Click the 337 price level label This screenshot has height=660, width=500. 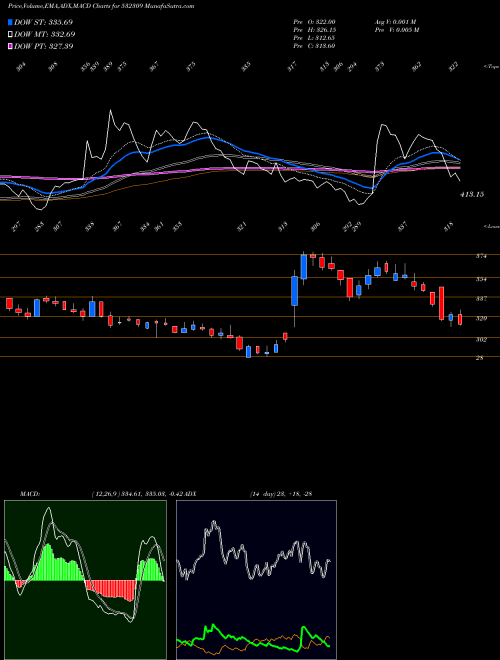[x=481, y=298]
